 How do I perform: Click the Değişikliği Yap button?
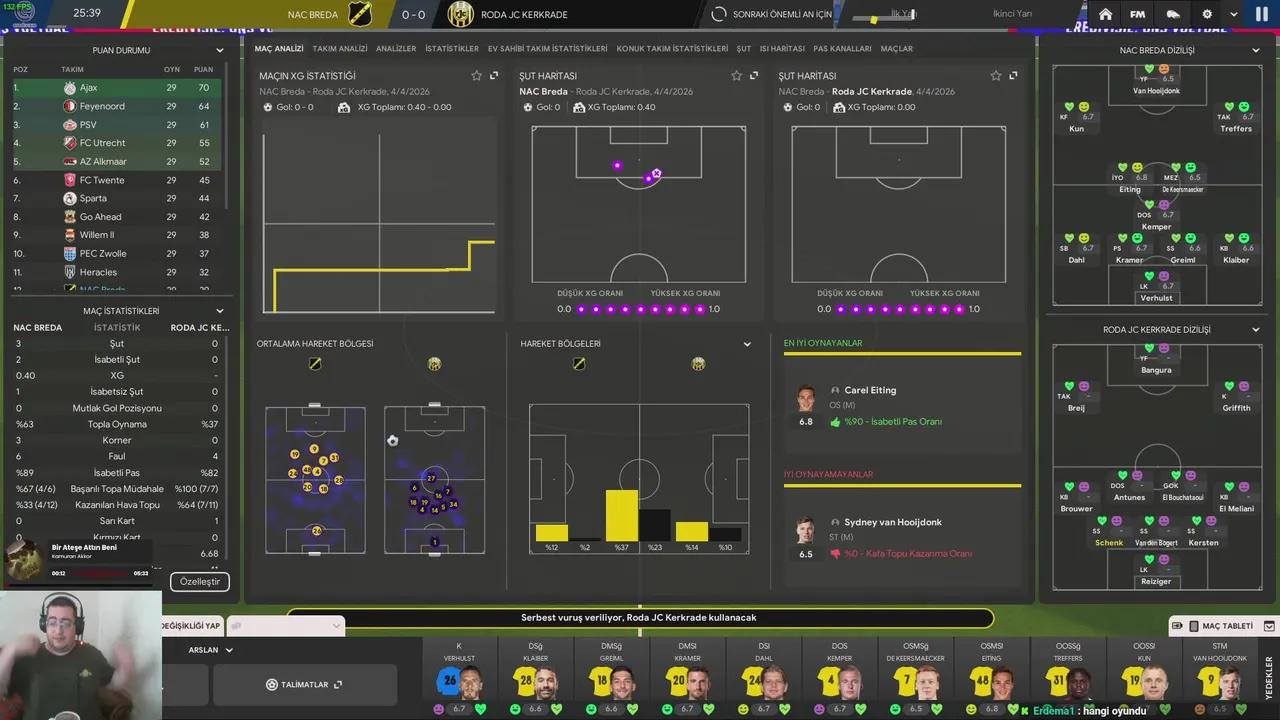point(191,626)
